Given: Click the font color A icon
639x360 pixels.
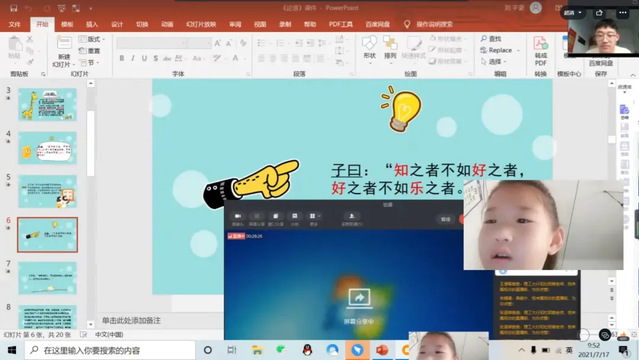Looking at the screenshot, I should (x=235, y=58).
